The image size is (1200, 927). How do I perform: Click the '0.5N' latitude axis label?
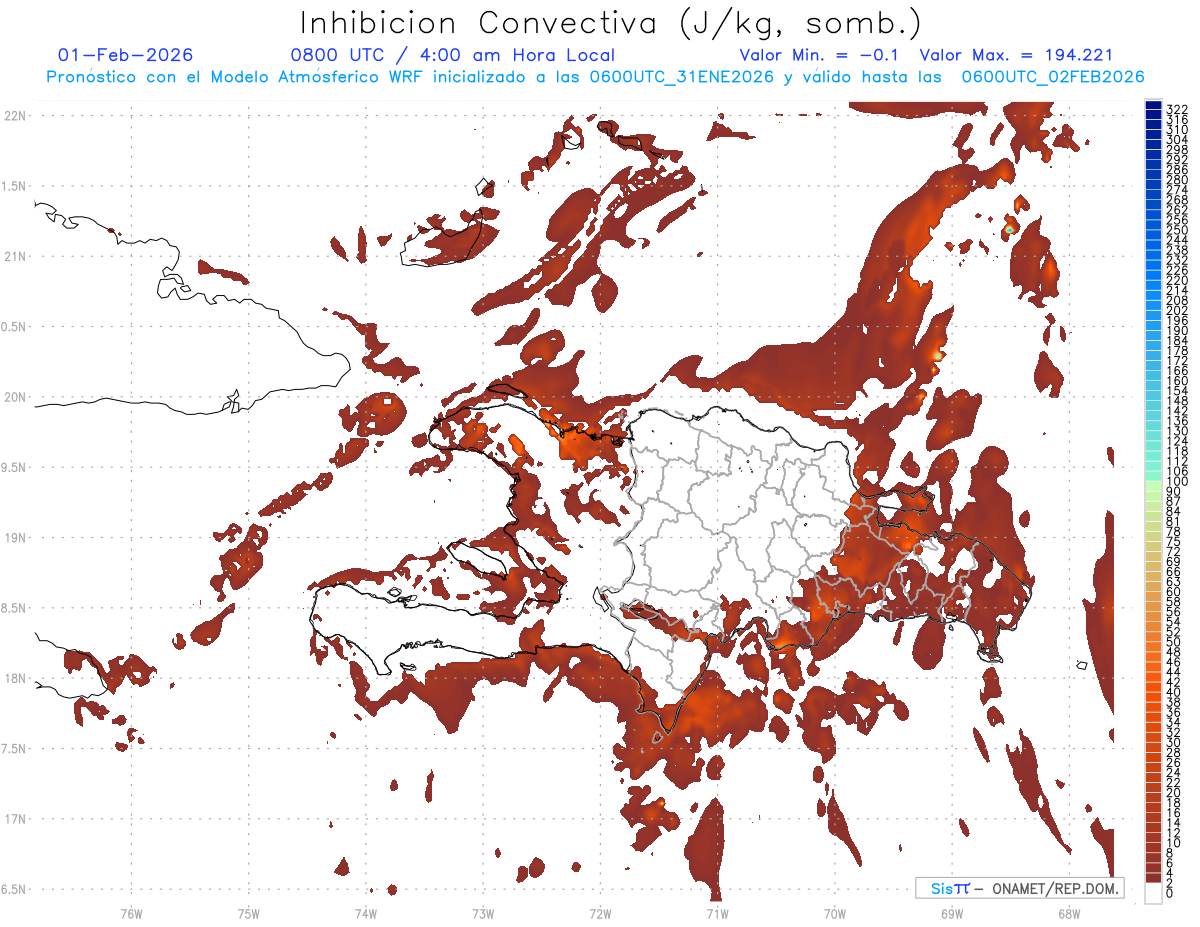(x=14, y=327)
